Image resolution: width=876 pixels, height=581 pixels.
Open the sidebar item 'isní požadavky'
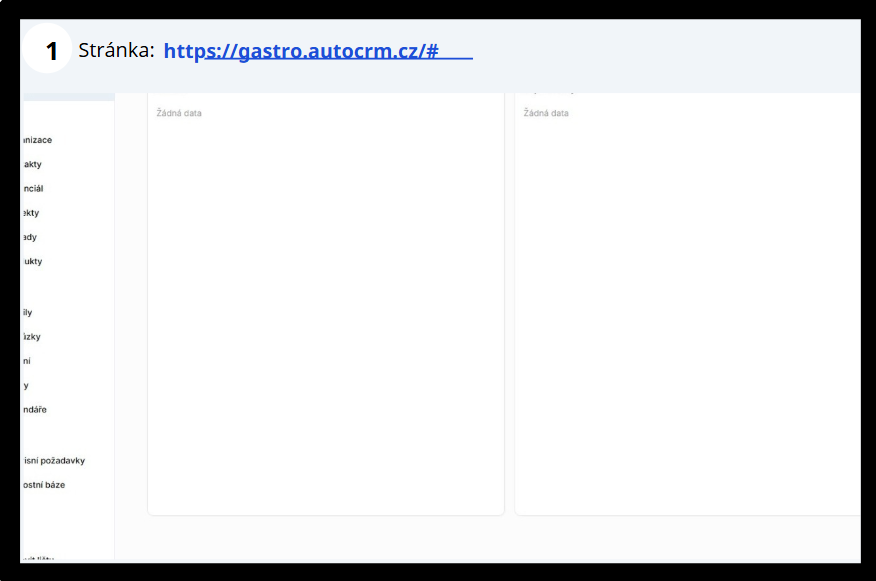54,461
